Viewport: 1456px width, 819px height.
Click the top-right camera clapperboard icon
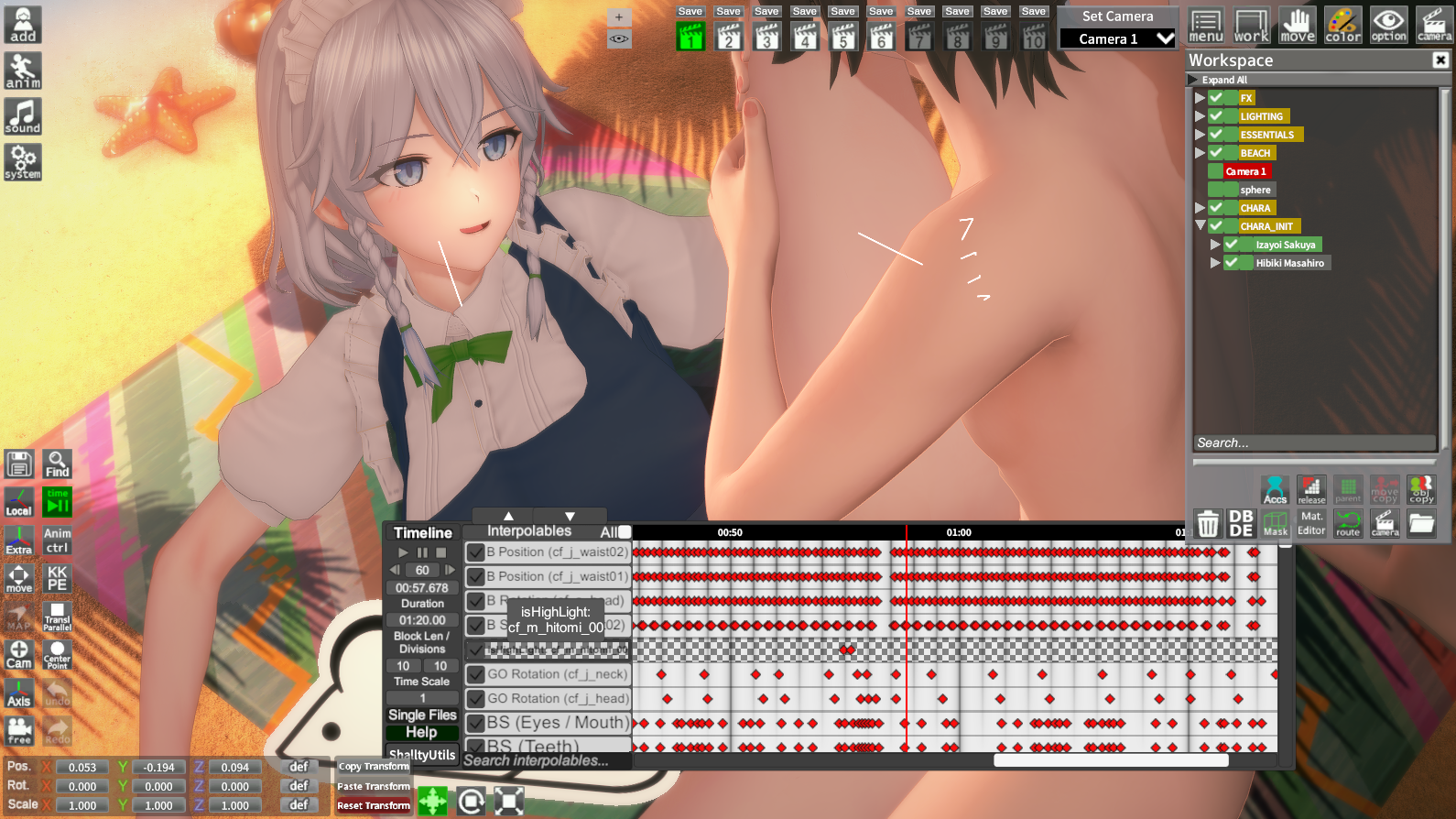[1433, 26]
